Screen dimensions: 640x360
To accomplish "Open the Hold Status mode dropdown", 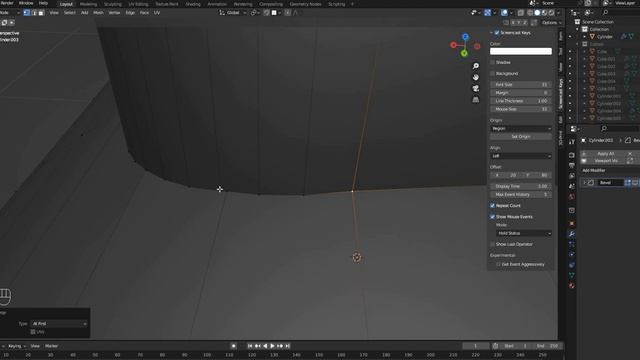I will (x=524, y=233).
